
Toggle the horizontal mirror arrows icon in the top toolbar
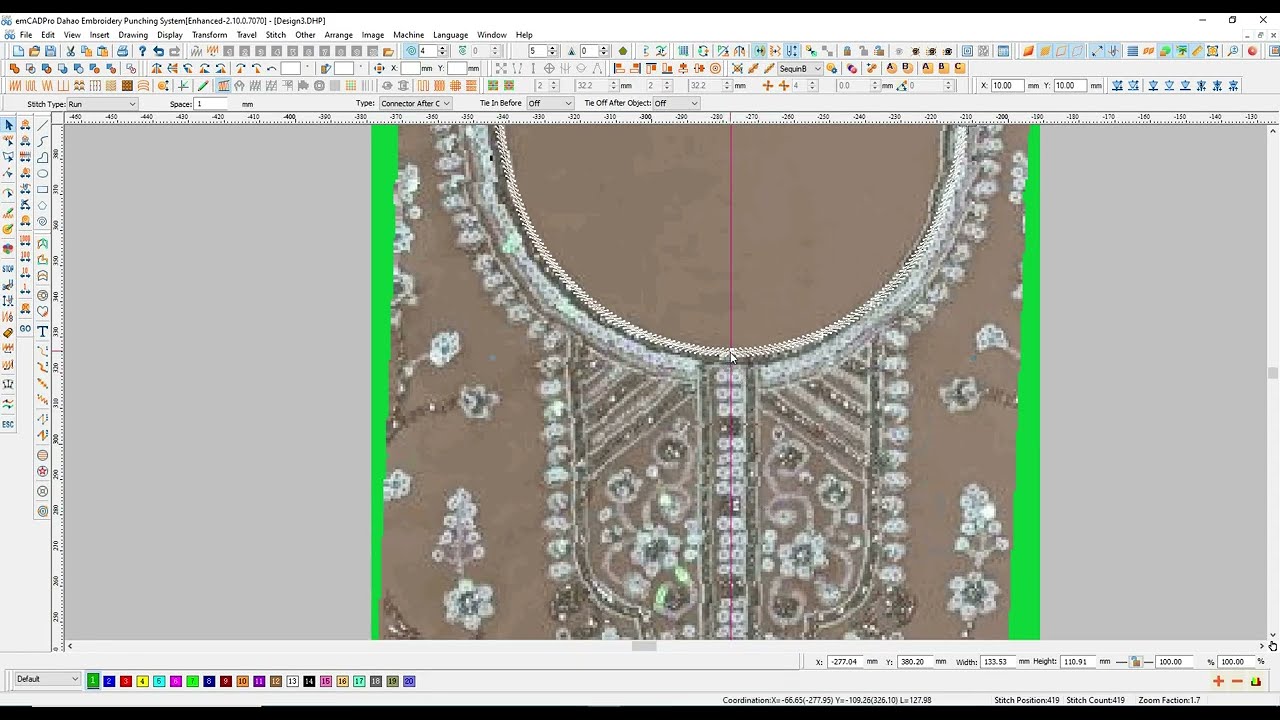pos(760,51)
